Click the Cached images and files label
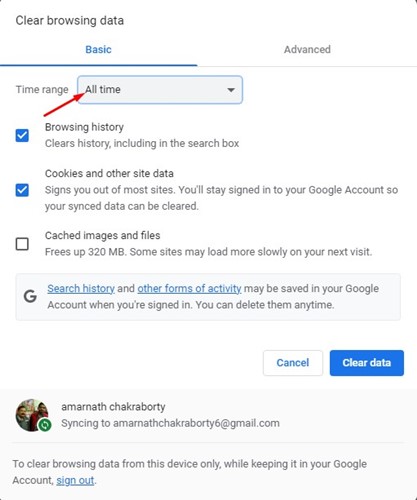 tap(103, 235)
